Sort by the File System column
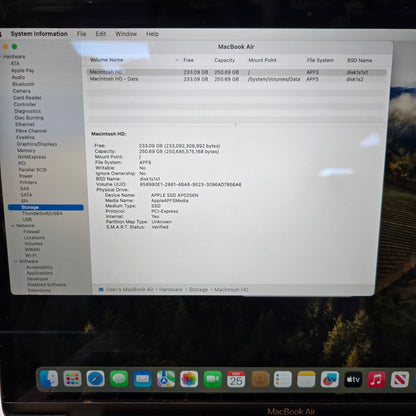The width and height of the screenshot is (416, 416). click(x=320, y=60)
